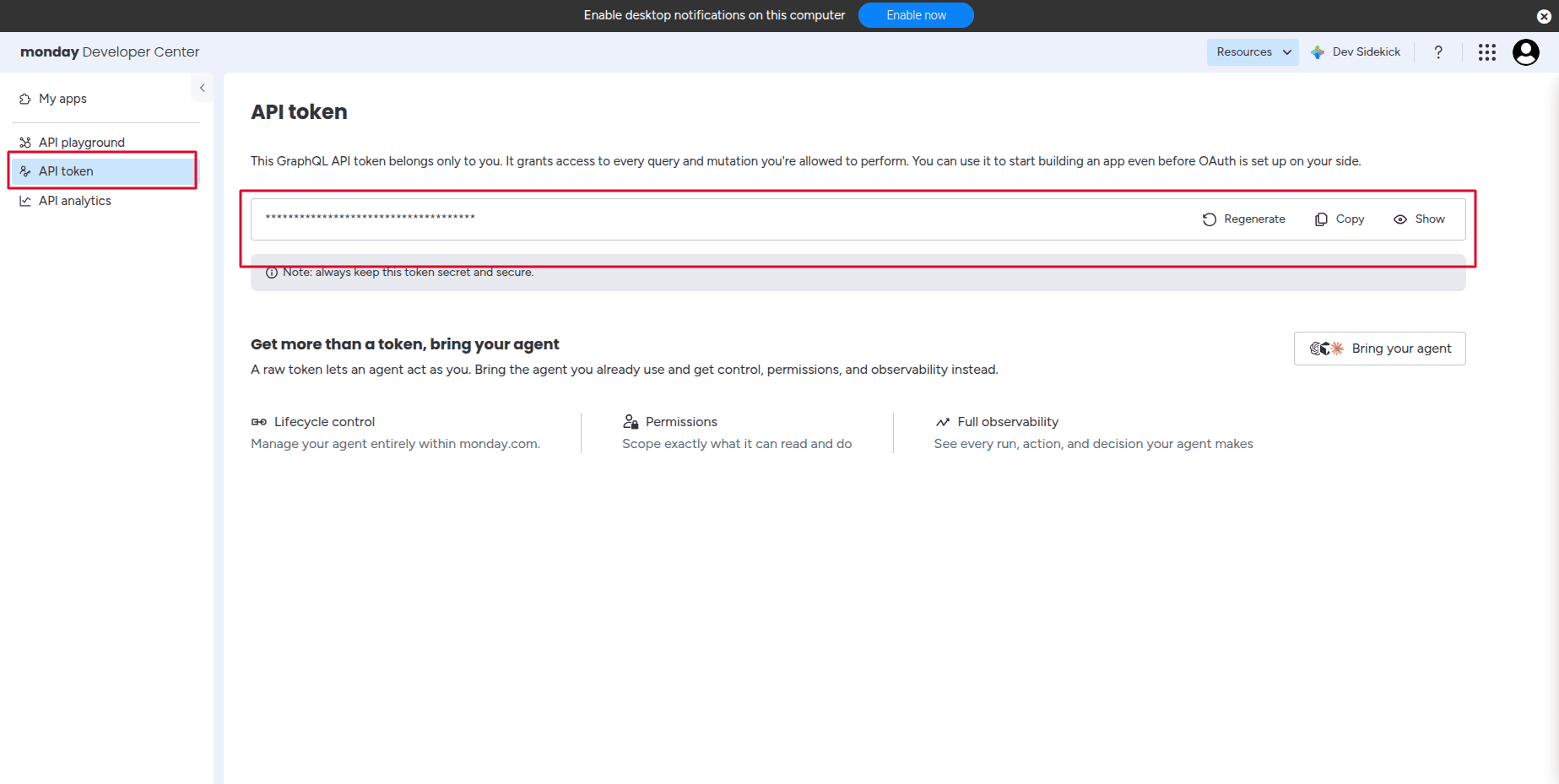This screenshot has height=784, width=1559.
Task: Click 'Get more than a token' heading
Action: 405,344
